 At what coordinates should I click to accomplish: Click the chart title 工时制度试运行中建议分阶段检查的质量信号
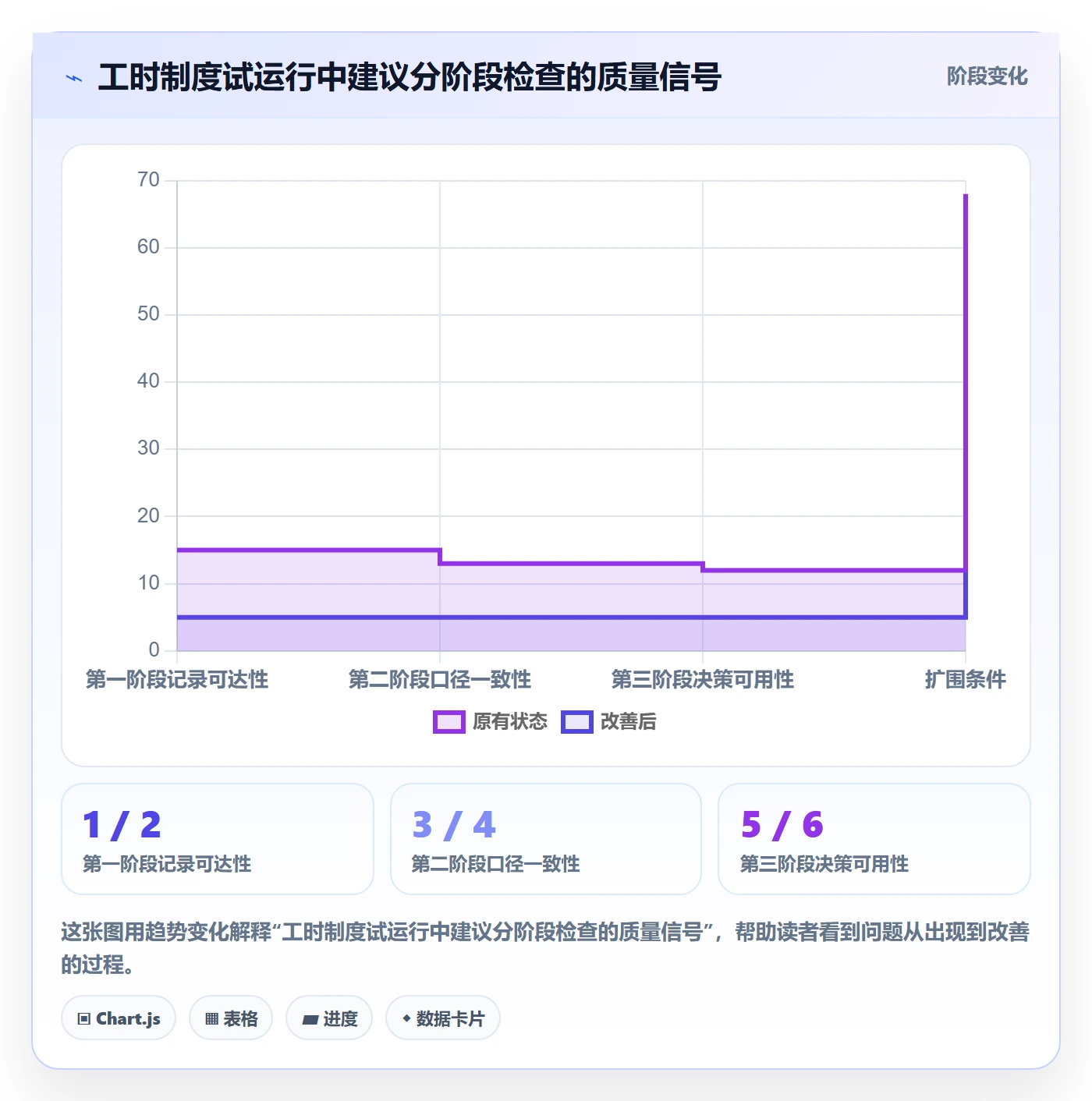[x=409, y=77]
